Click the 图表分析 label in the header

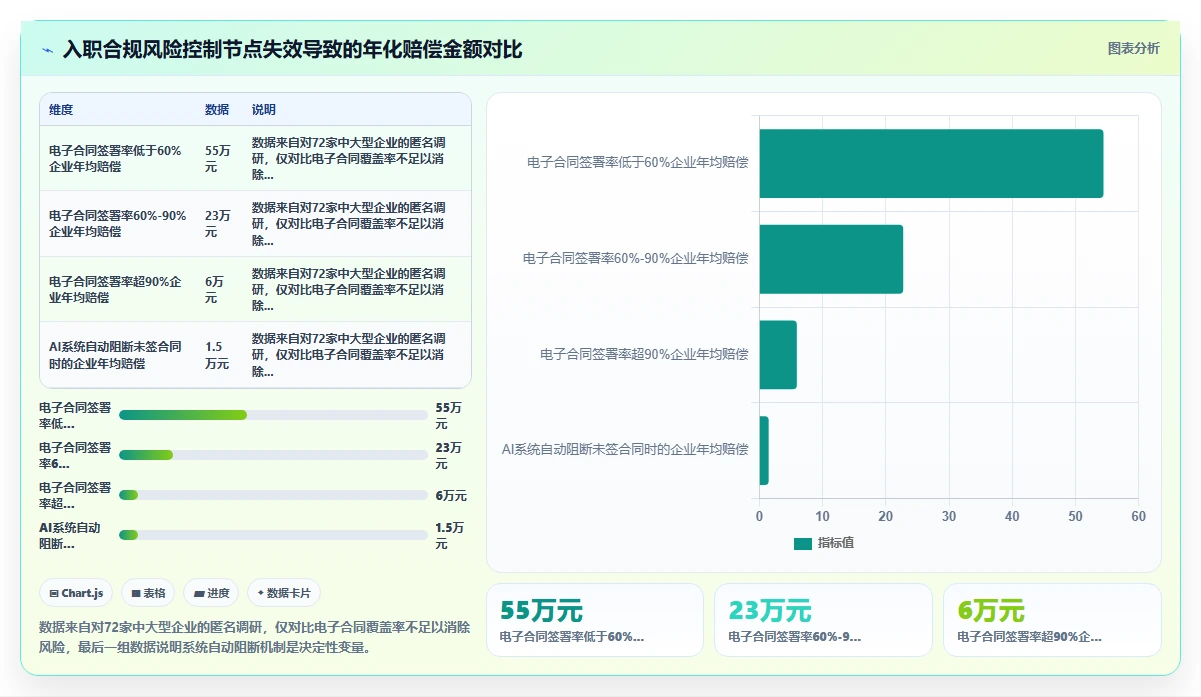coord(1133,48)
